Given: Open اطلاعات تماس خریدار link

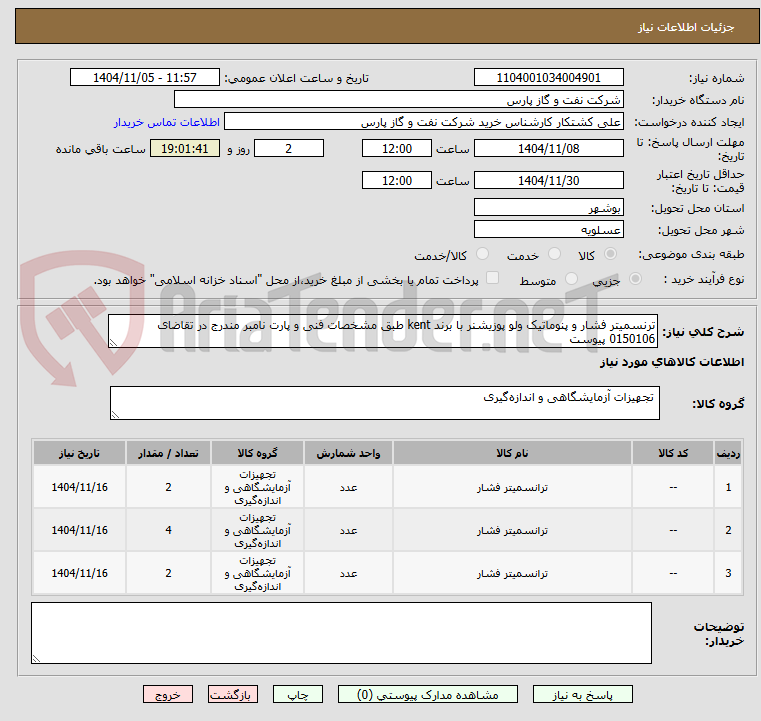Looking at the screenshot, I should point(166,122).
